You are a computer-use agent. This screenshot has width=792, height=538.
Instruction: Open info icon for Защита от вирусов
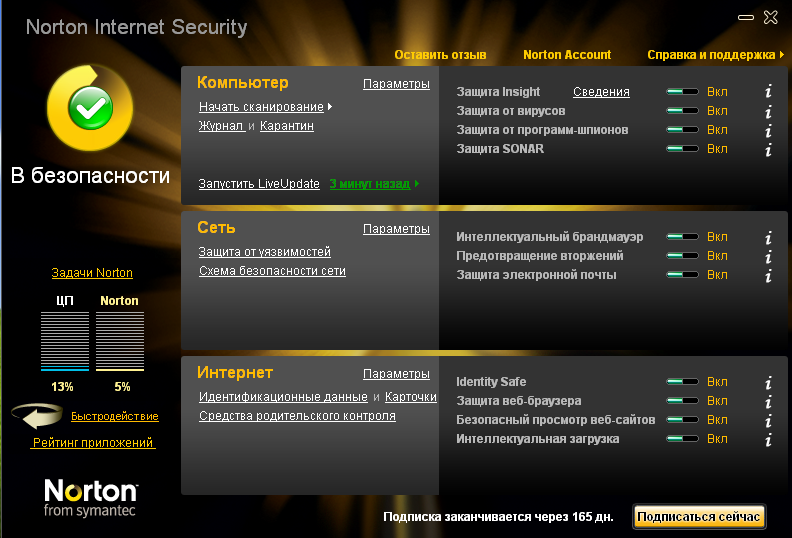[x=768, y=111]
